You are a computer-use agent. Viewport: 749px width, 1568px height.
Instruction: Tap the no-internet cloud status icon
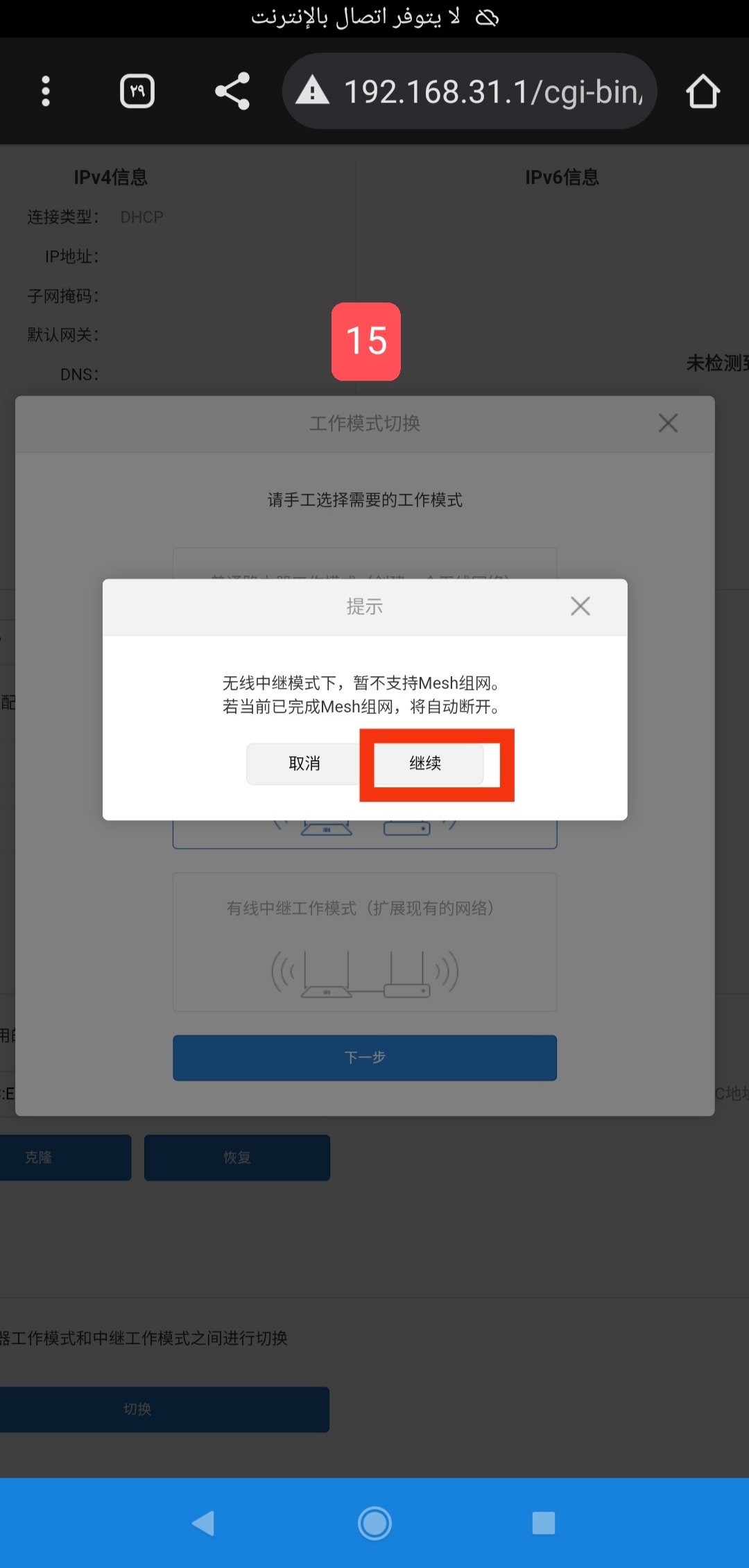(487, 17)
